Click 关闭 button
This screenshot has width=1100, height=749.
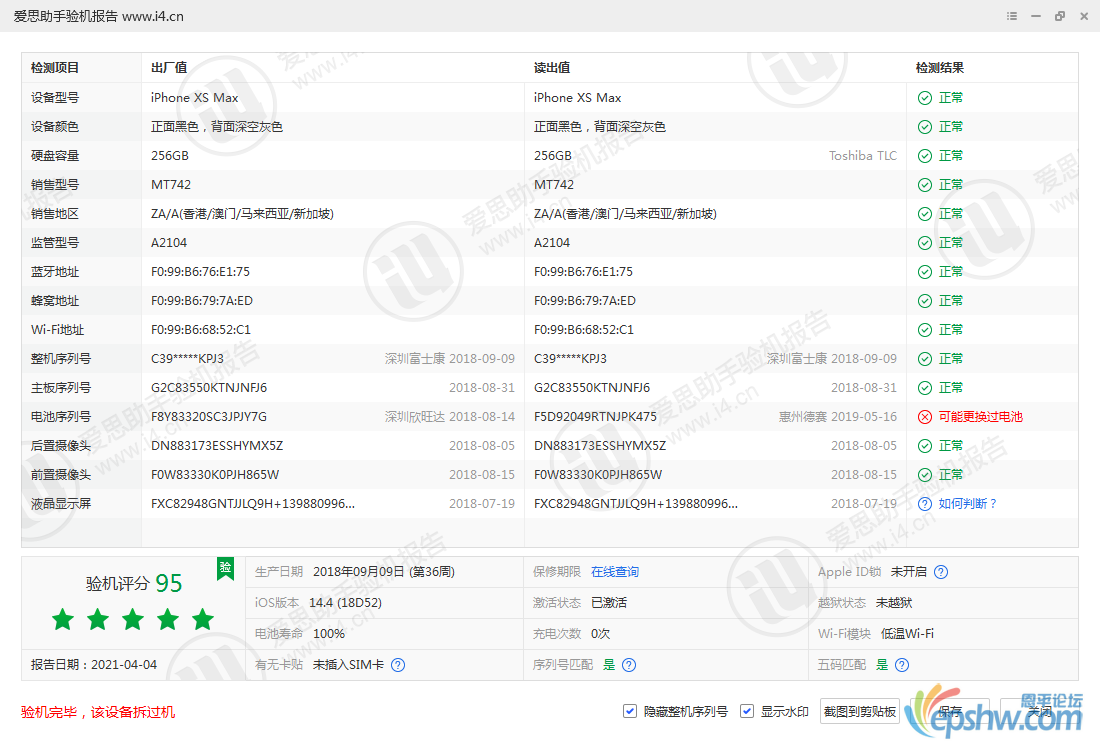point(1040,712)
